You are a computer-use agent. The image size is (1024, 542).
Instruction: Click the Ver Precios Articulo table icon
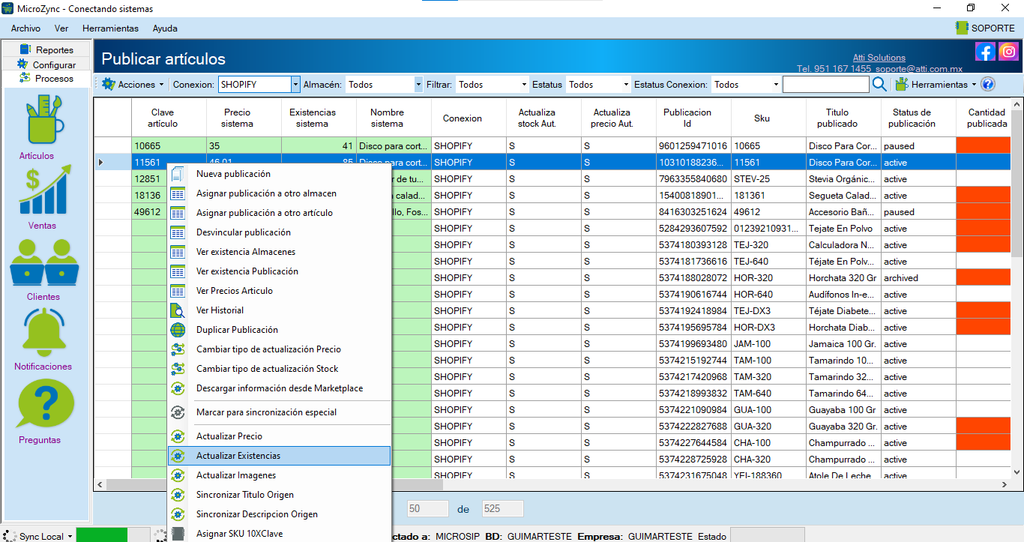[178, 291]
